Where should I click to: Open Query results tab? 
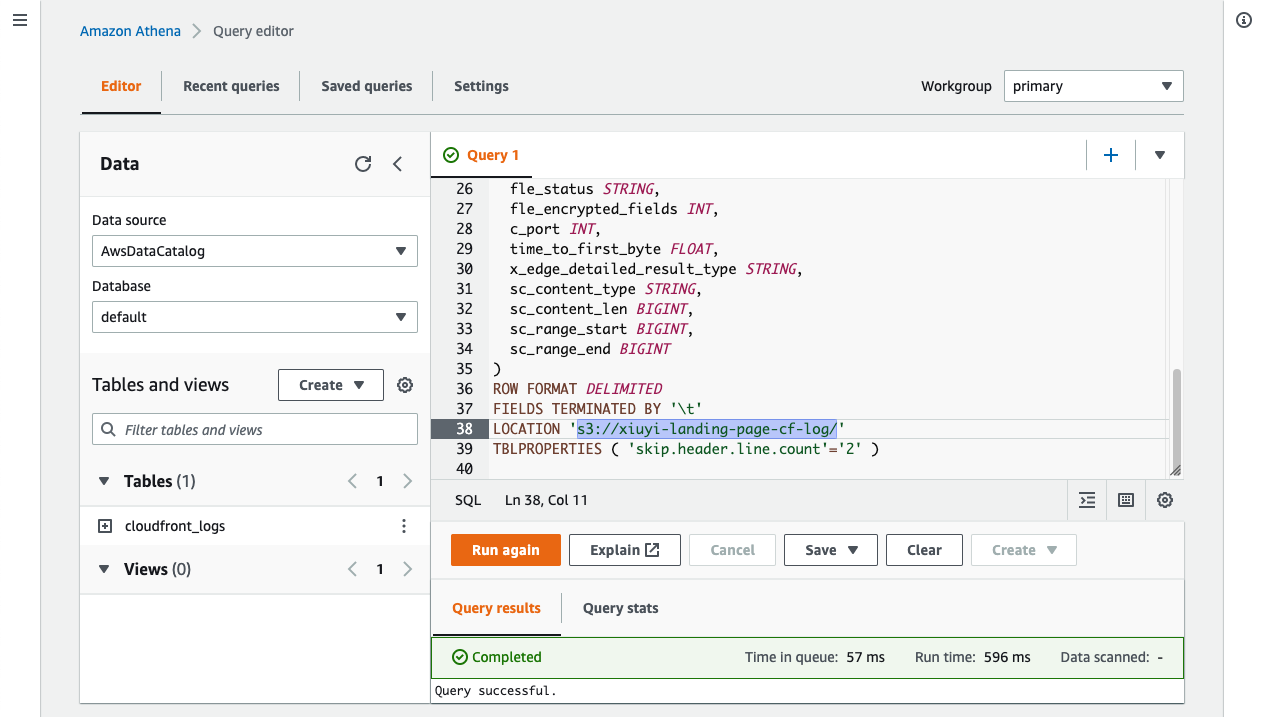point(496,608)
